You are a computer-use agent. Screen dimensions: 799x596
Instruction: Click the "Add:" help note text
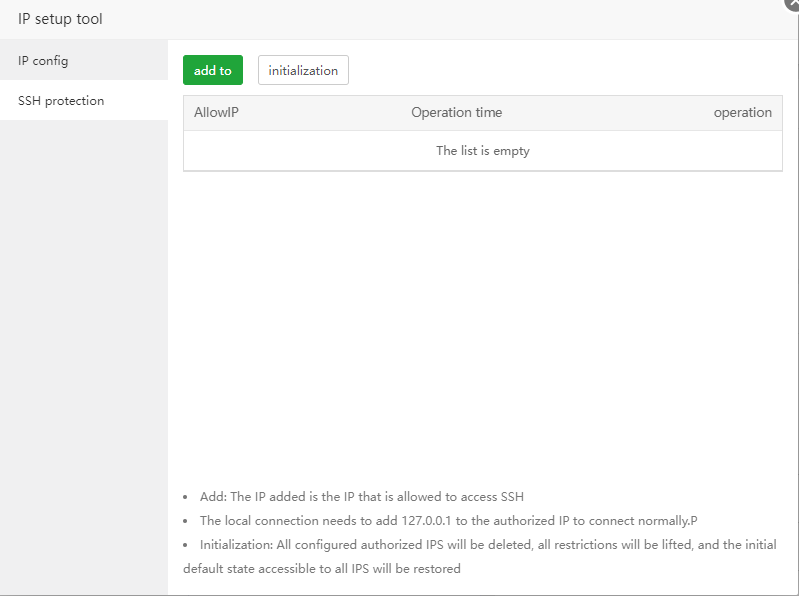click(361, 497)
